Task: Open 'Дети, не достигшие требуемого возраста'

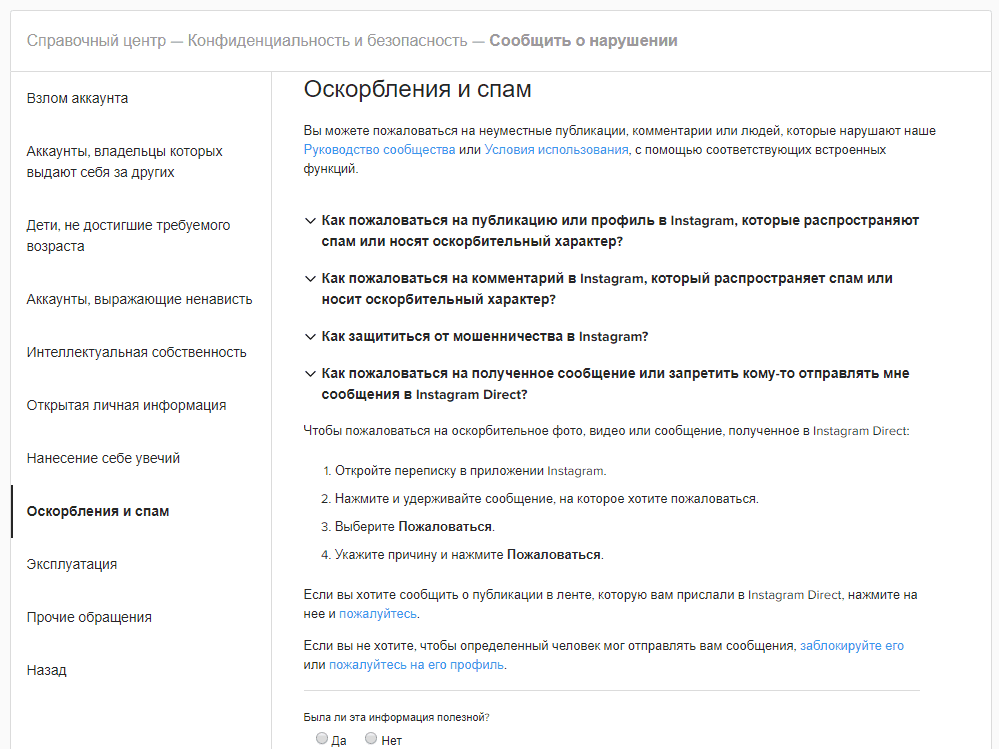Action: [x=128, y=236]
